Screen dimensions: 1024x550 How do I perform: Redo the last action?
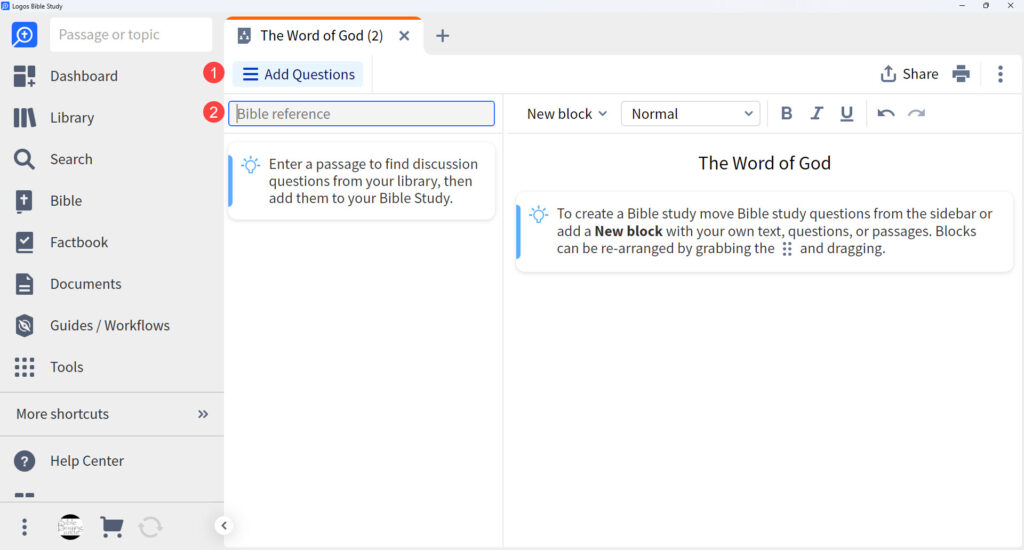pos(916,114)
